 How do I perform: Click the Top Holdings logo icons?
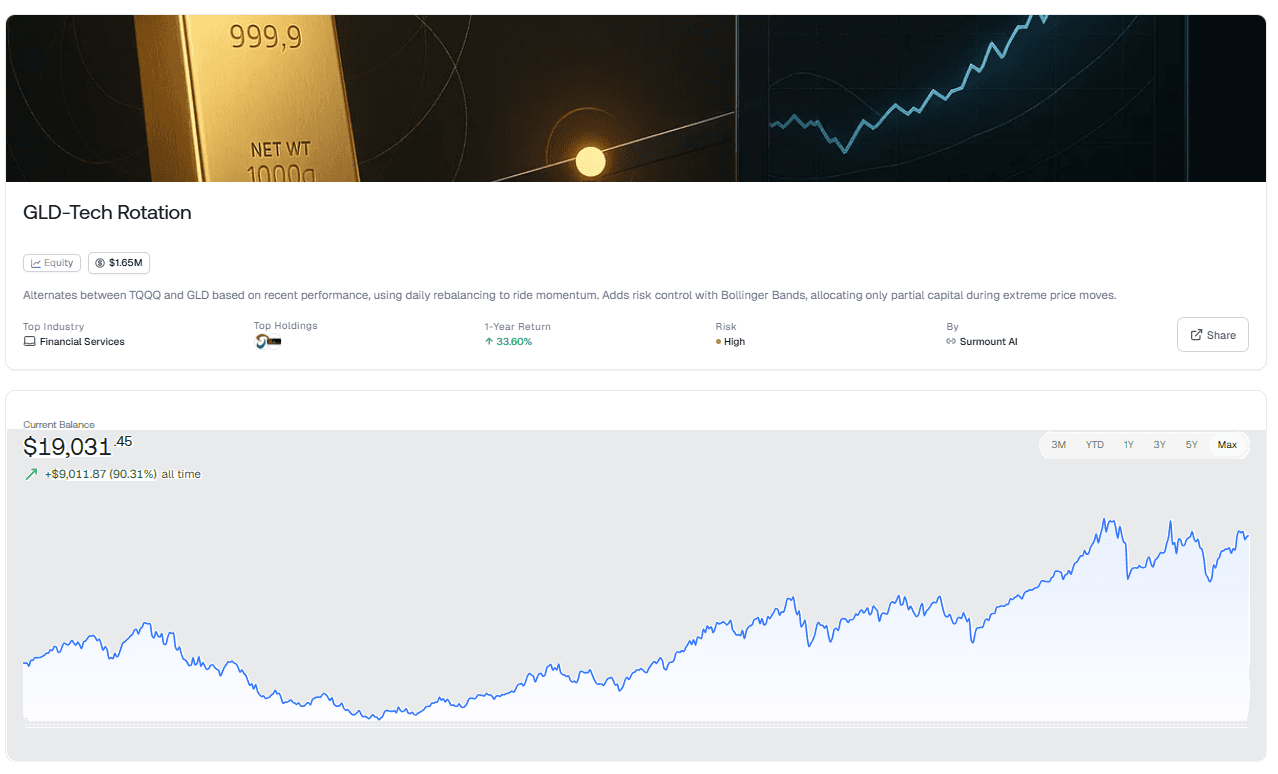tap(268, 341)
